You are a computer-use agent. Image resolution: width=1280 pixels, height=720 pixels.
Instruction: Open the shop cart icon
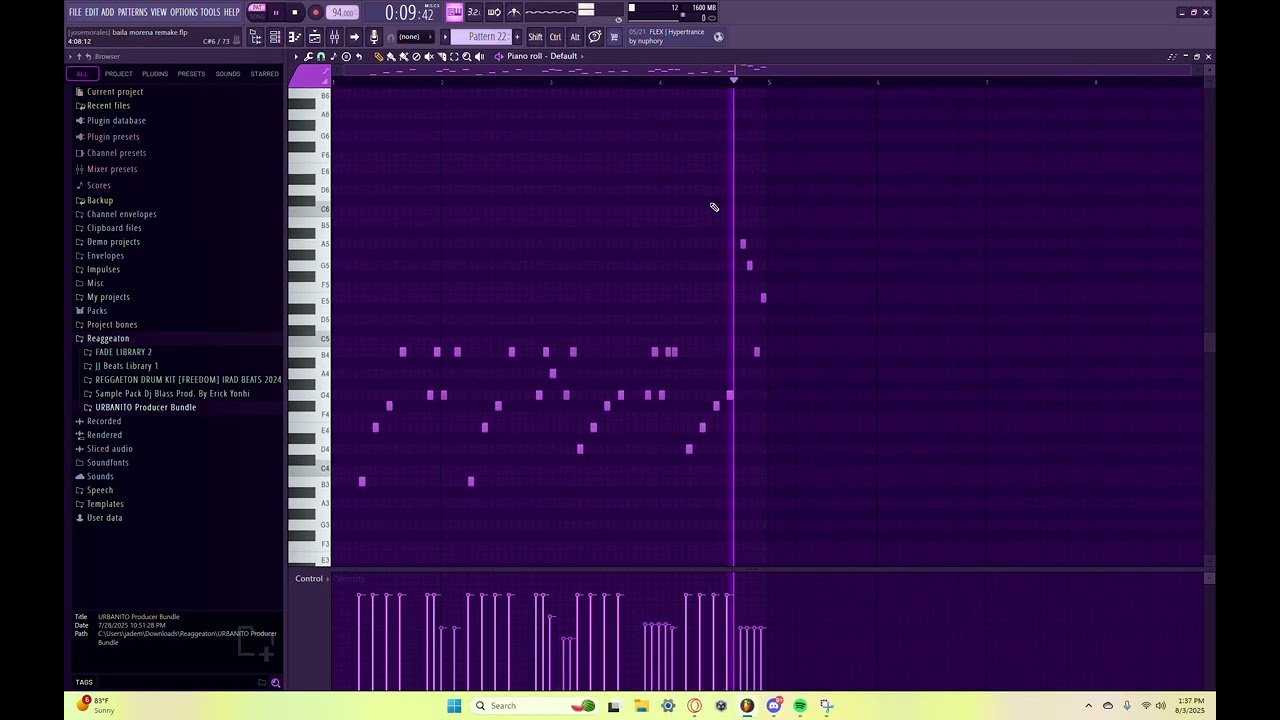click(x=615, y=37)
